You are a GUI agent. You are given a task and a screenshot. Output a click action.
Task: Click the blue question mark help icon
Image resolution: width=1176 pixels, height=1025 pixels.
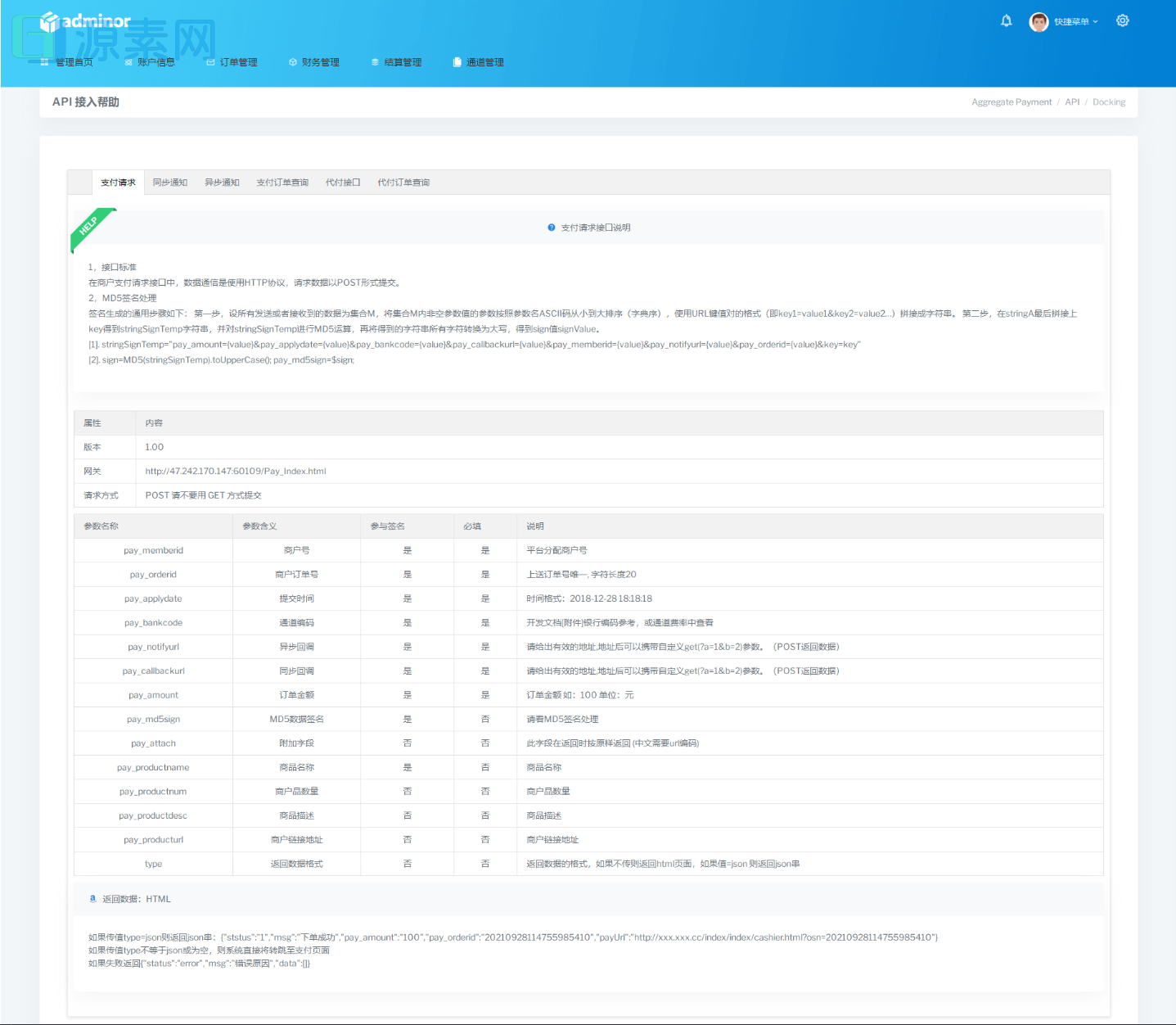tap(552, 228)
